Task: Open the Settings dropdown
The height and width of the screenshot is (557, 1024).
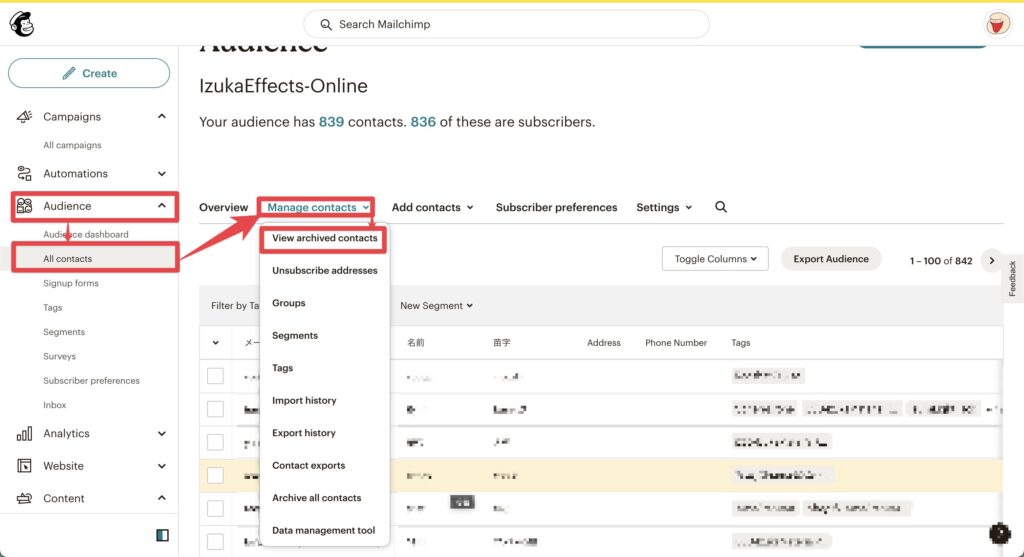Action: click(x=664, y=207)
